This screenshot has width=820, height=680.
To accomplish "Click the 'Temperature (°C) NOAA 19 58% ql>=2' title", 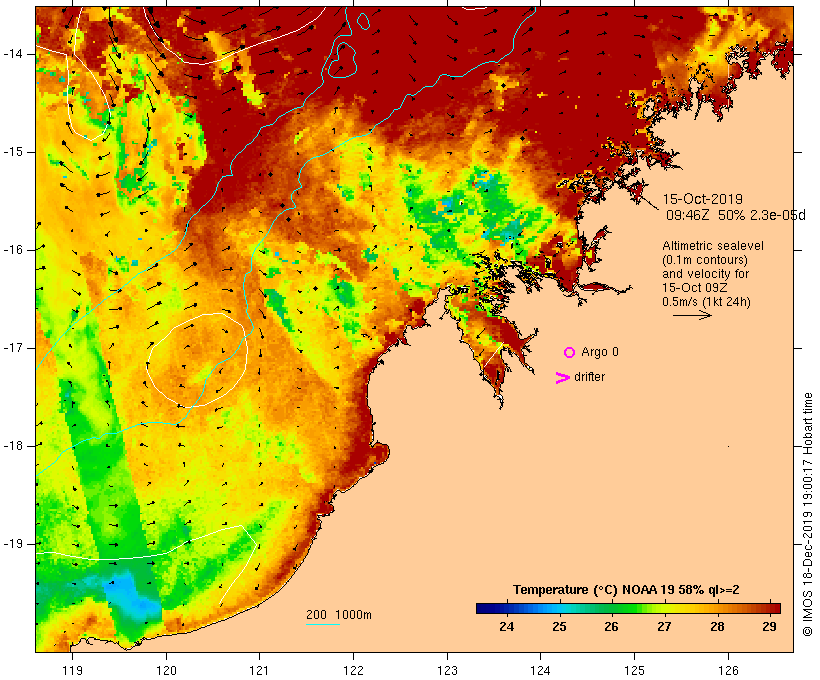I will [626, 590].
